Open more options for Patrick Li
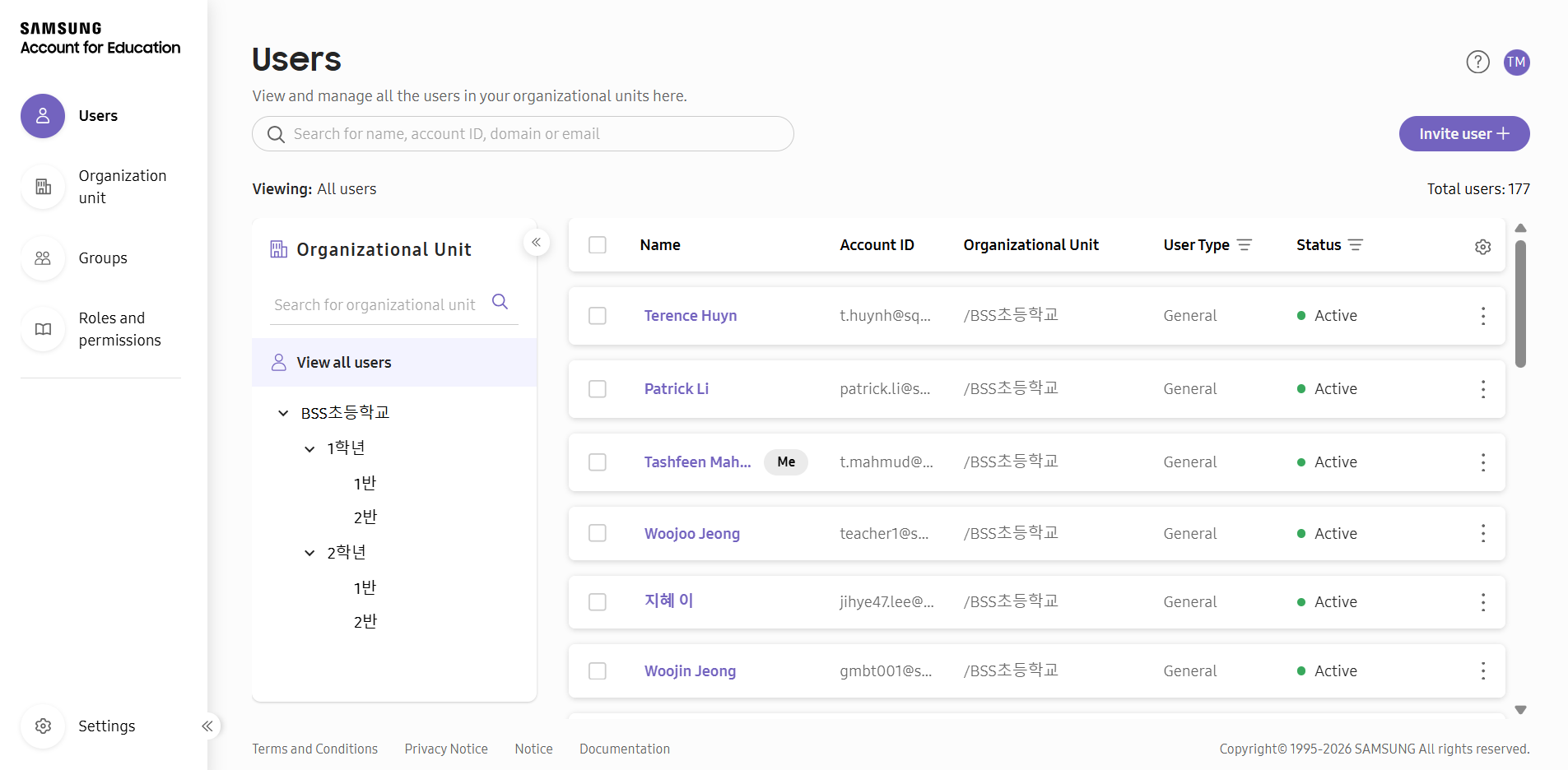The image size is (1568, 770). [1483, 389]
